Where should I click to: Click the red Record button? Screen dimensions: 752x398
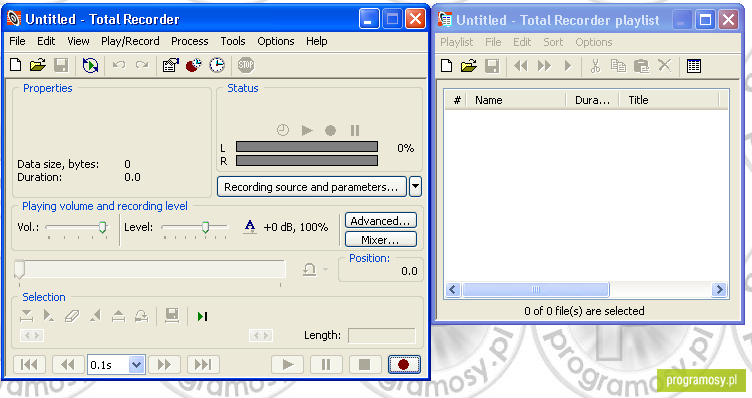point(404,365)
